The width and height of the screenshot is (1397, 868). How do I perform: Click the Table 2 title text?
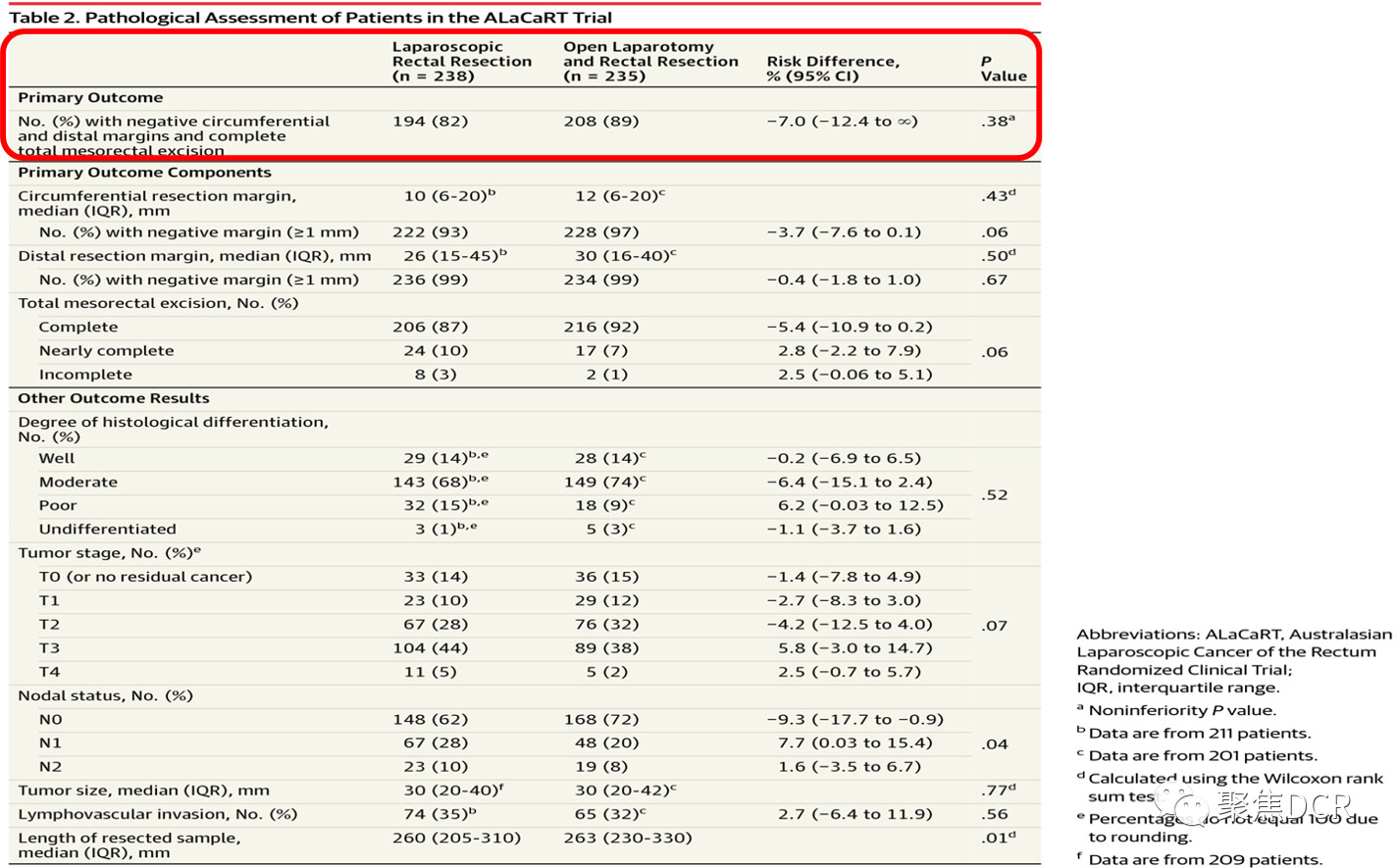tap(310, 18)
